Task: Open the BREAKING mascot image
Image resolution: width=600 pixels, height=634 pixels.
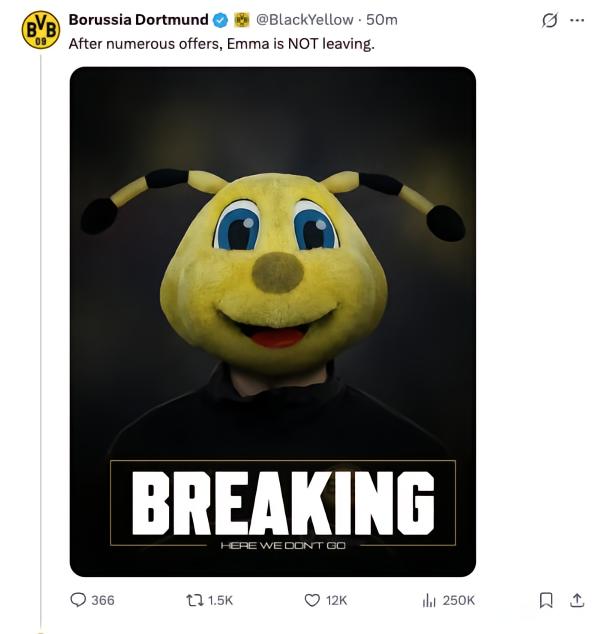Action: click(x=273, y=322)
